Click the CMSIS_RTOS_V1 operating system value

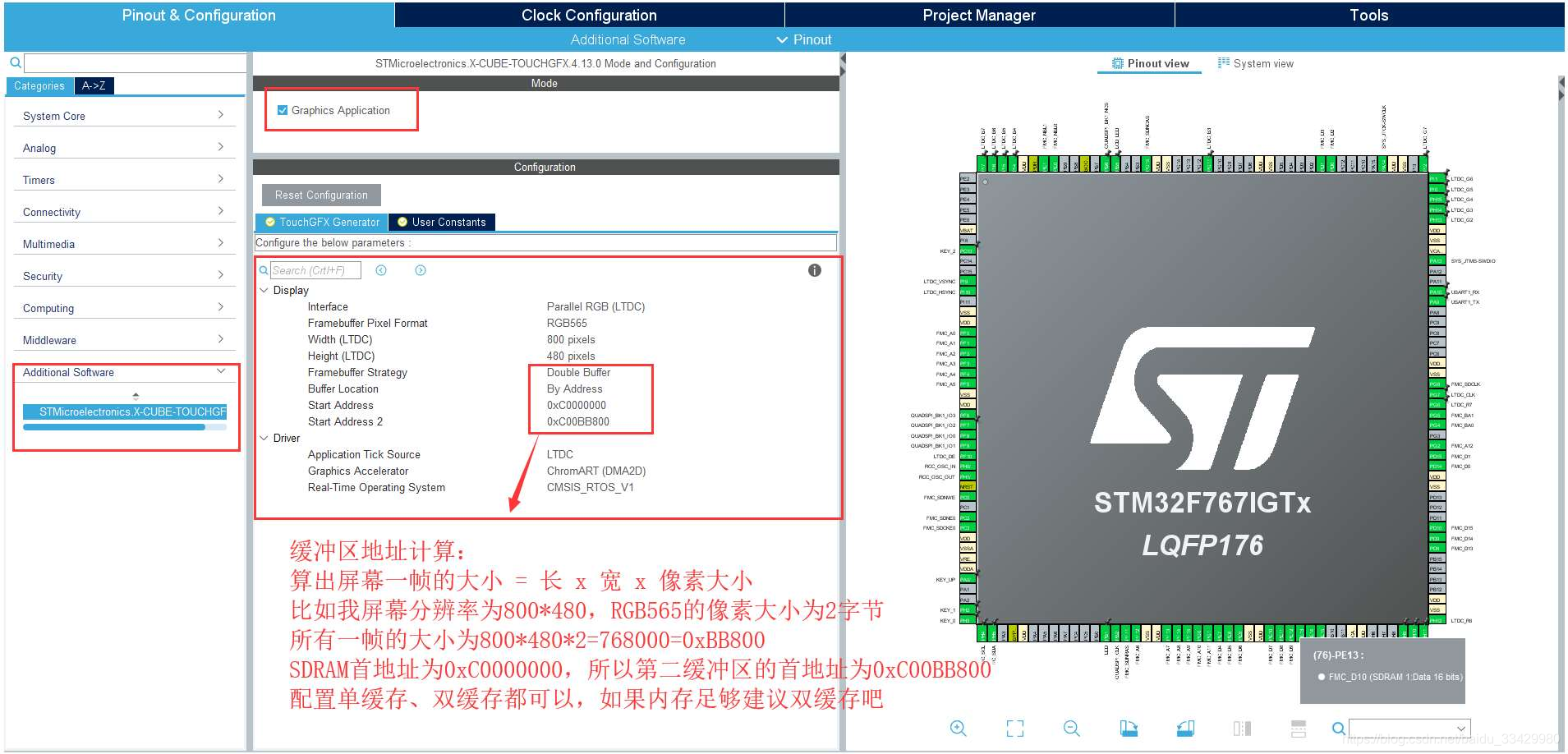pyautogui.click(x=590, y=487)
